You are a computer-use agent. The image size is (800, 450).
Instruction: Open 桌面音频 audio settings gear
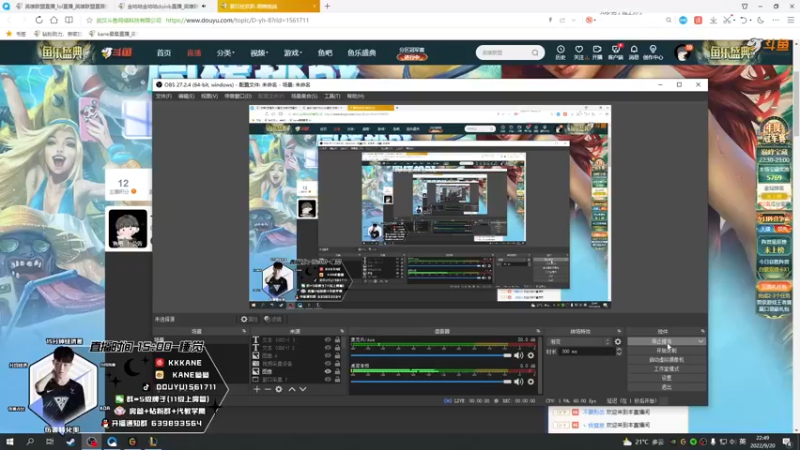point(531,382)
